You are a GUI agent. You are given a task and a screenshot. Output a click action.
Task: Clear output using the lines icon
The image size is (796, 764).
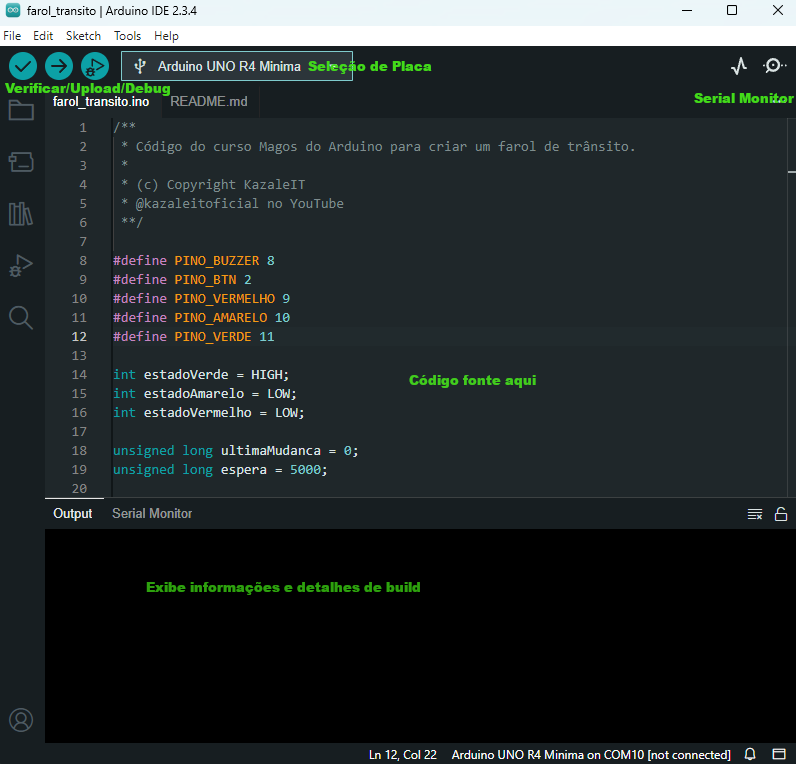755,514
